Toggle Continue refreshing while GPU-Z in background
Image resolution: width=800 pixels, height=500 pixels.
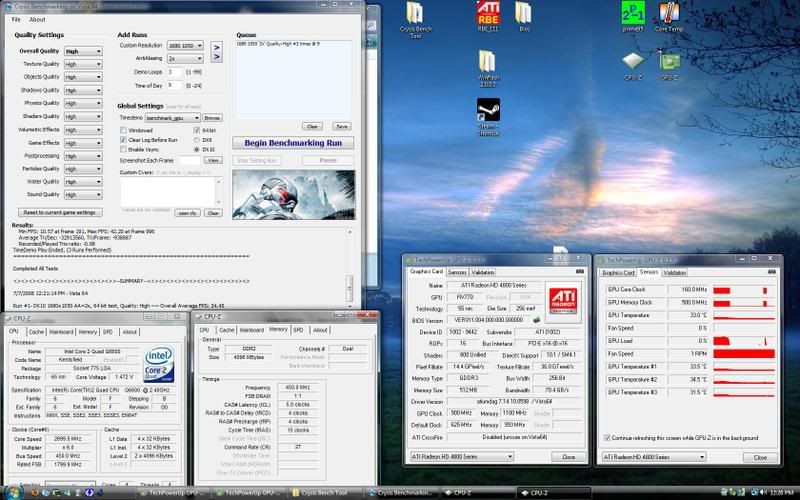click(x=607, y=438)
